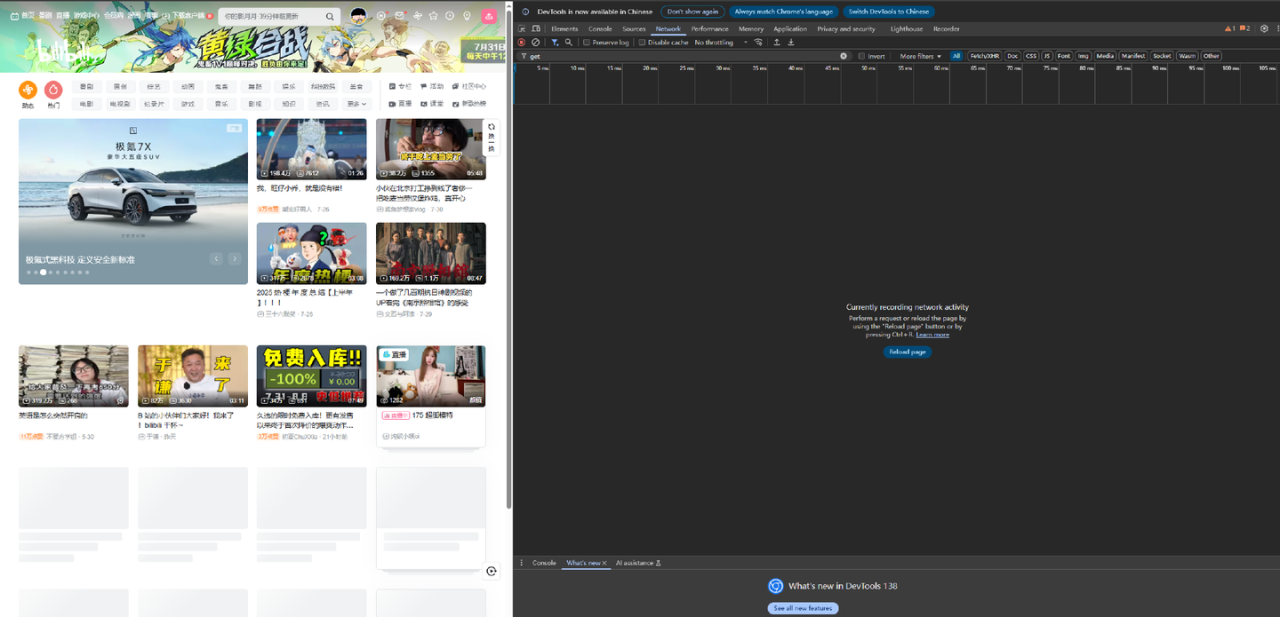The height and width of the screenshot is (617, 1280).
Task: Click the network timeline overview area
Action: tap(895, 87)
